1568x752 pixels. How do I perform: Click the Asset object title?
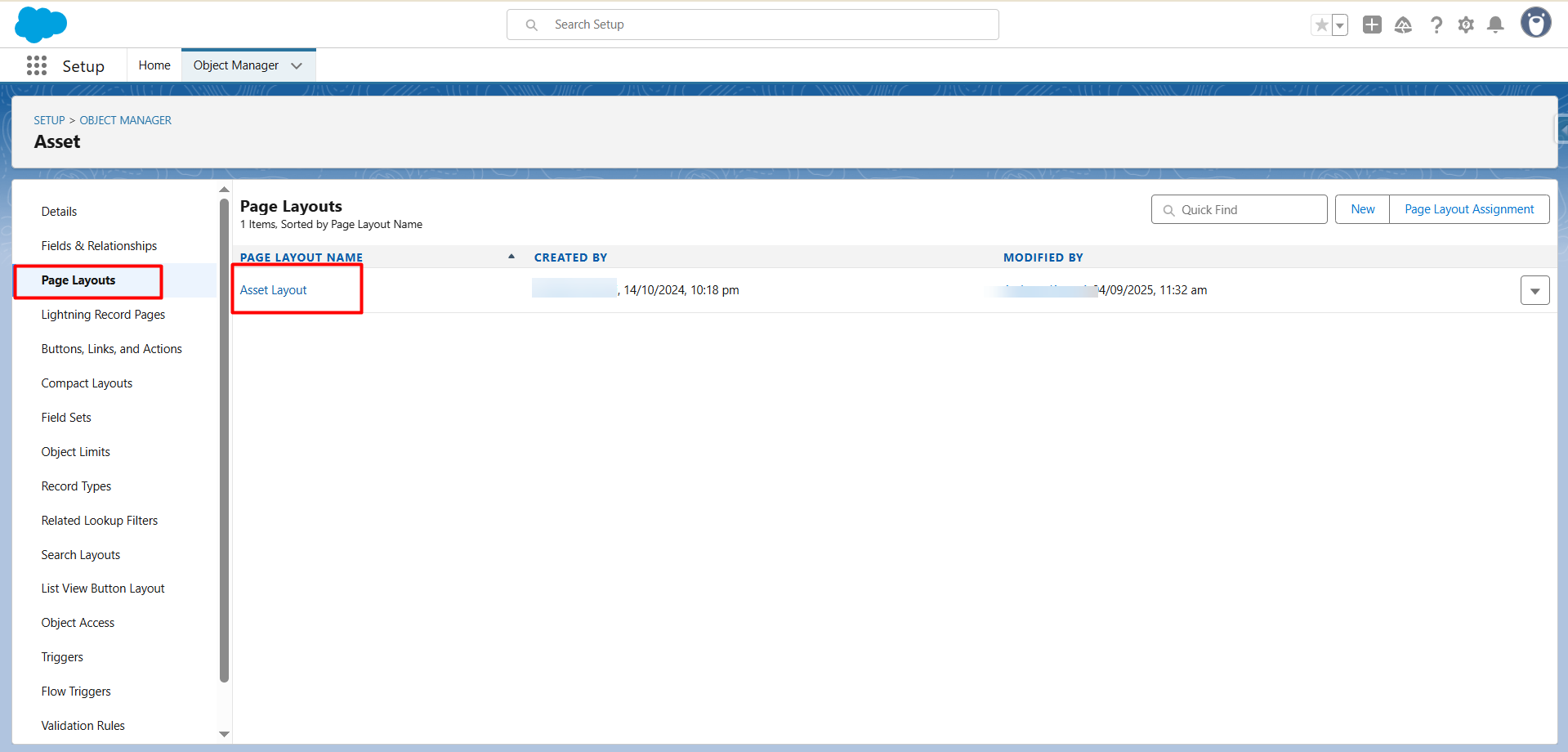pos(57,142)
